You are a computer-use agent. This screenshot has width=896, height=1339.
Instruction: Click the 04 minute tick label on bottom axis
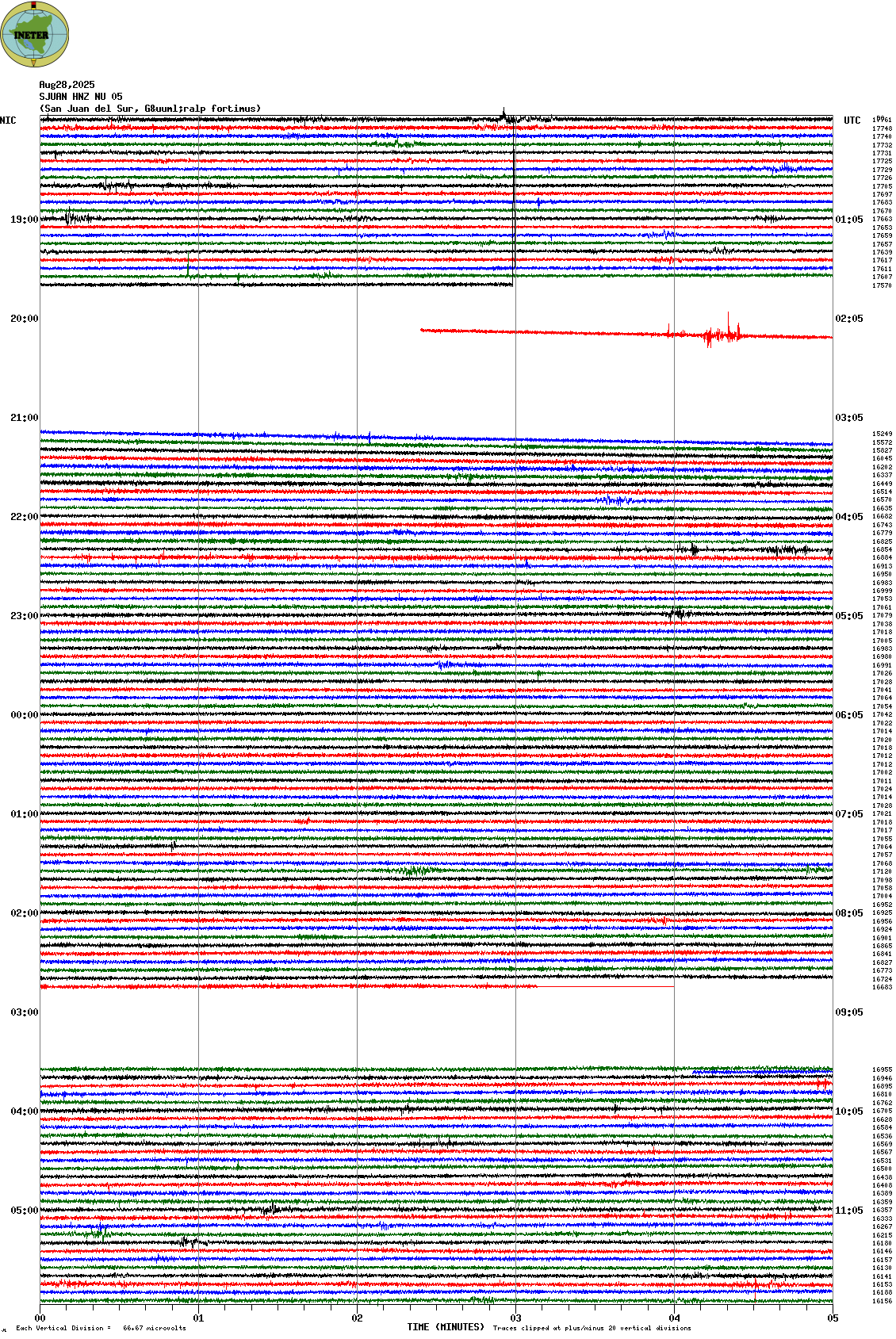tap(674, 1318)
